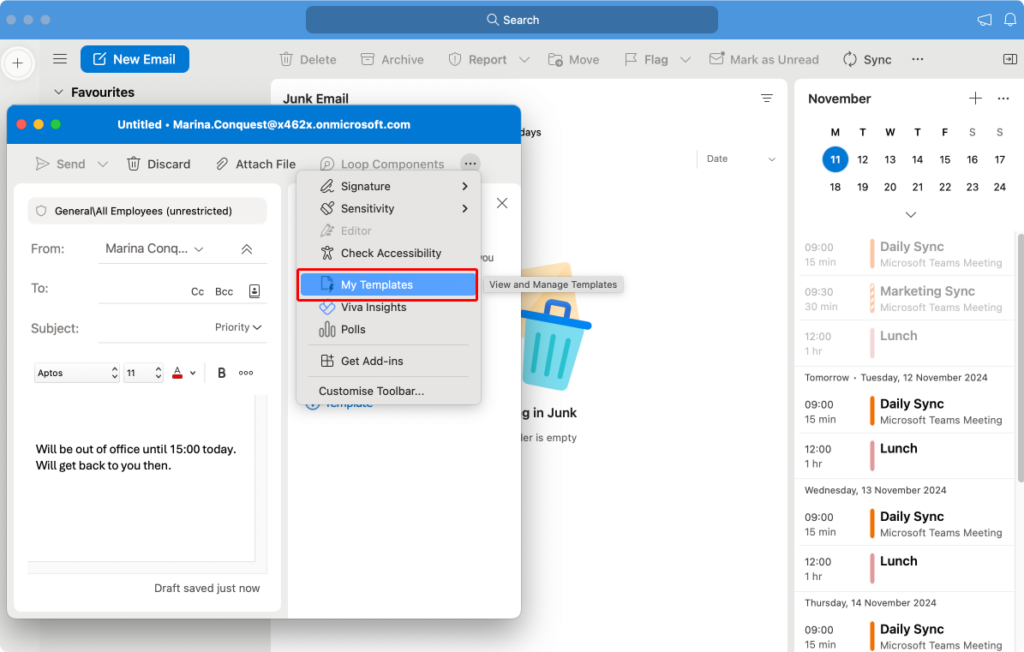Collapse the Favourites section
This screenshot has width=1024, height=652.
[58, 92]
